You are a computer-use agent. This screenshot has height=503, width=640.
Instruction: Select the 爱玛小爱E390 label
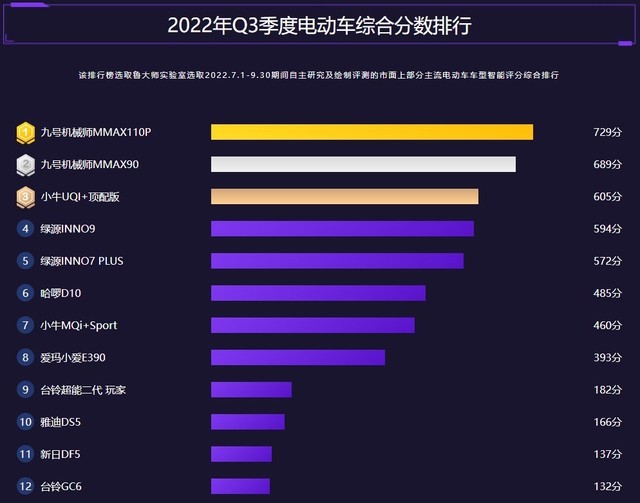(73, 358)
